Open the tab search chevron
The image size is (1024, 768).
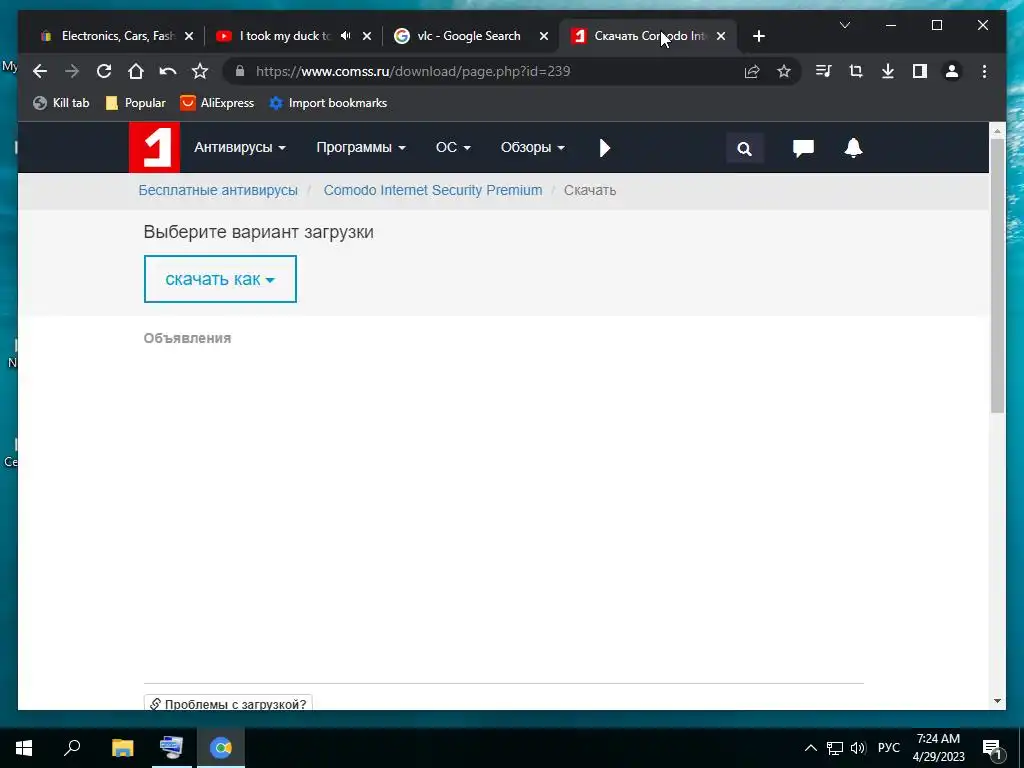click(x=844, y=25)
